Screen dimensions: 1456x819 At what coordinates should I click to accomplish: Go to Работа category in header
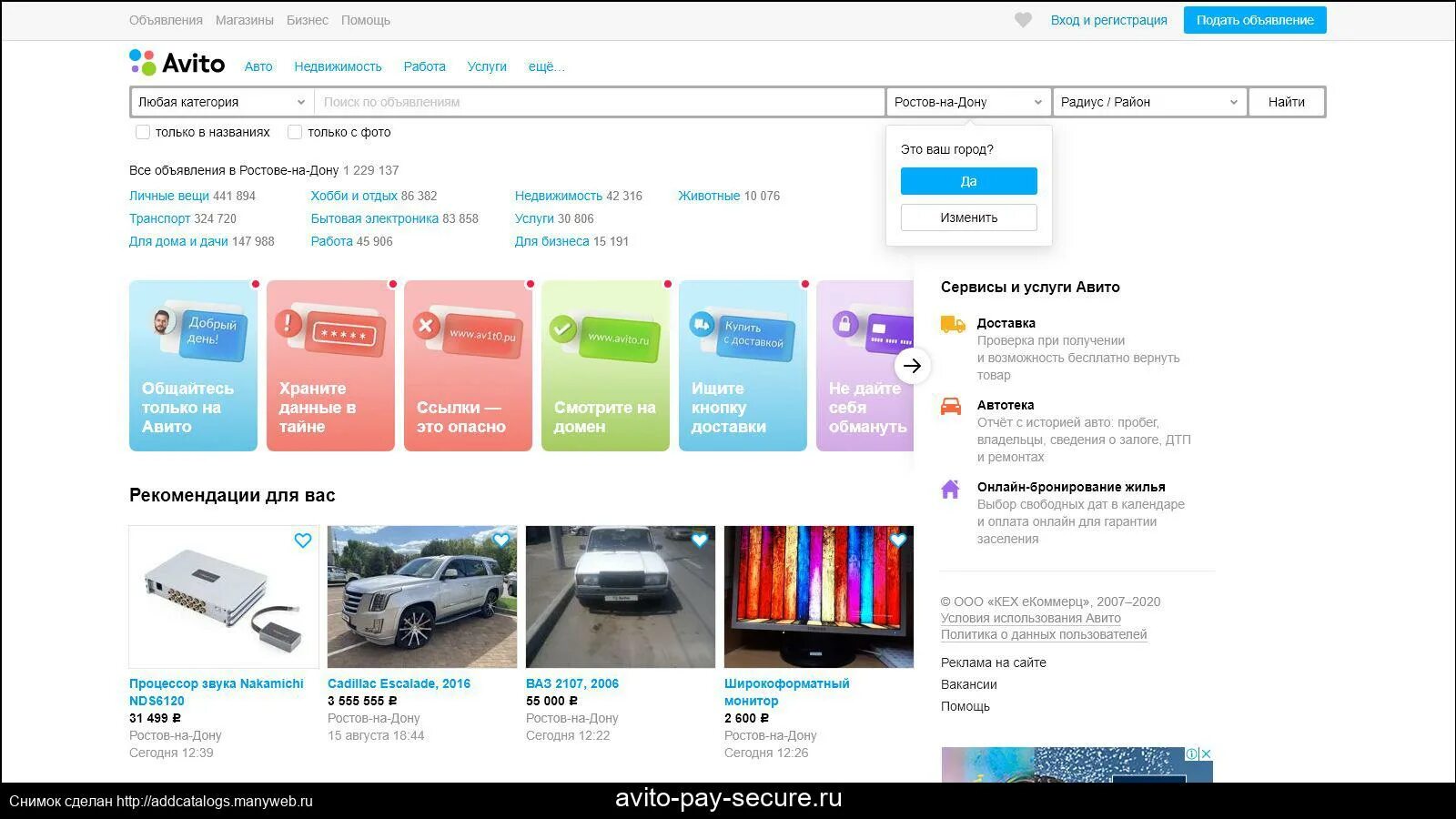(425, 66)
